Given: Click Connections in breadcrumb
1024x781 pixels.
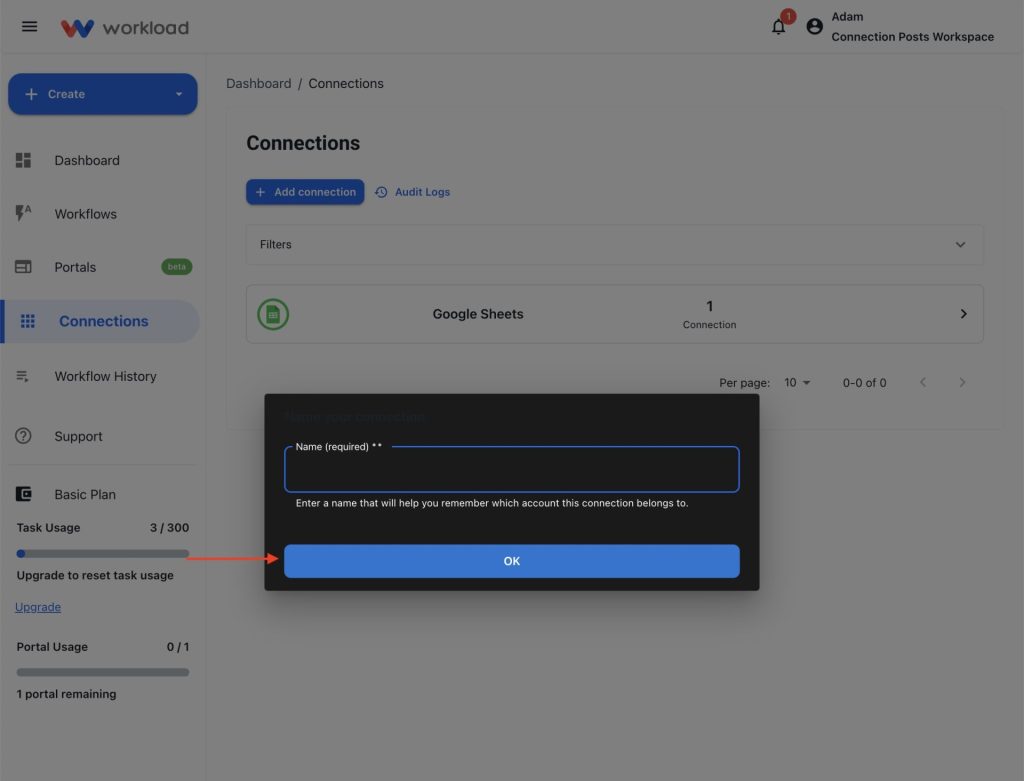Looking at the screenshot, I should 345,84.
